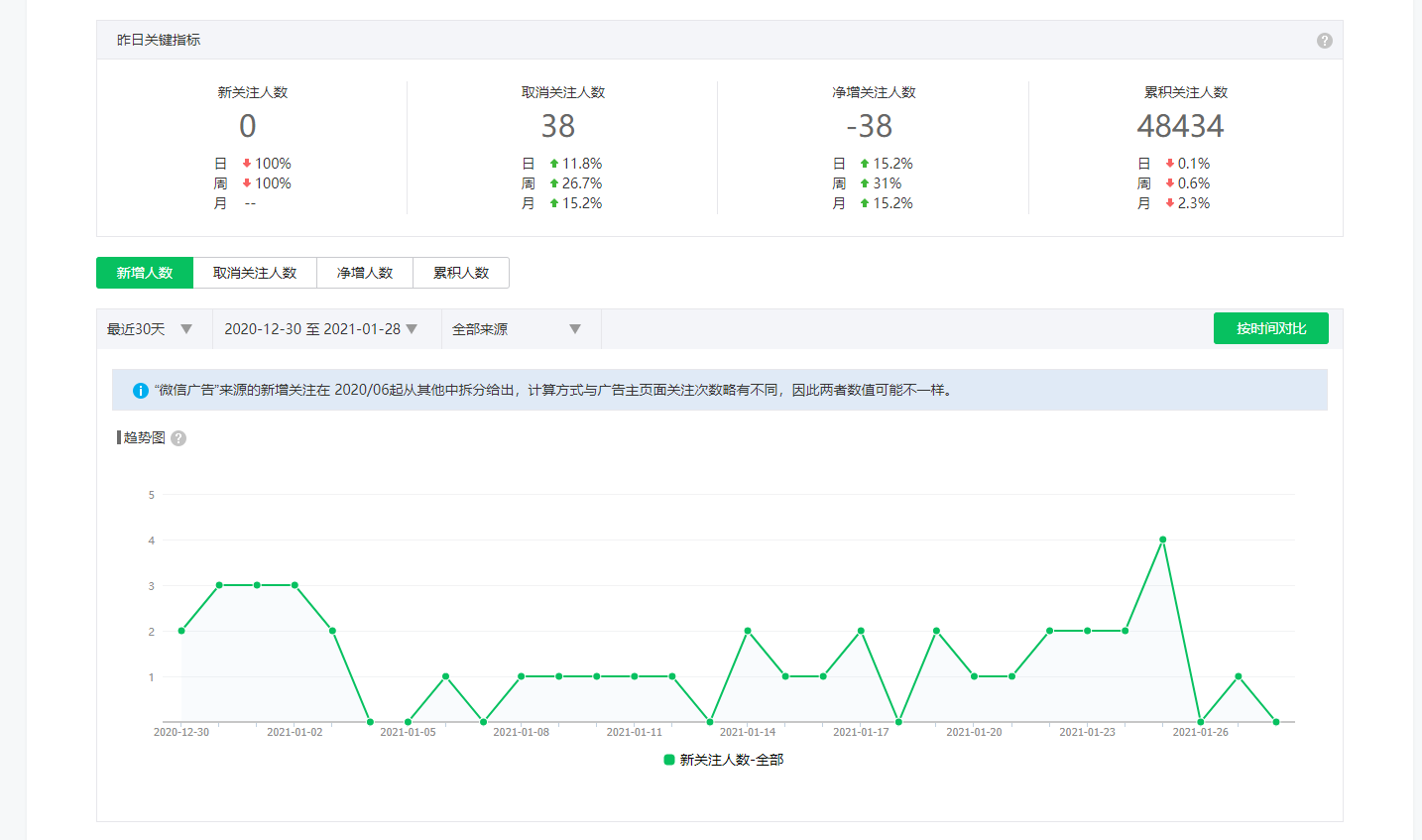
Task: Click the 26.7% weekly change under 取消关注人数
Action: [x=582, y=183]
